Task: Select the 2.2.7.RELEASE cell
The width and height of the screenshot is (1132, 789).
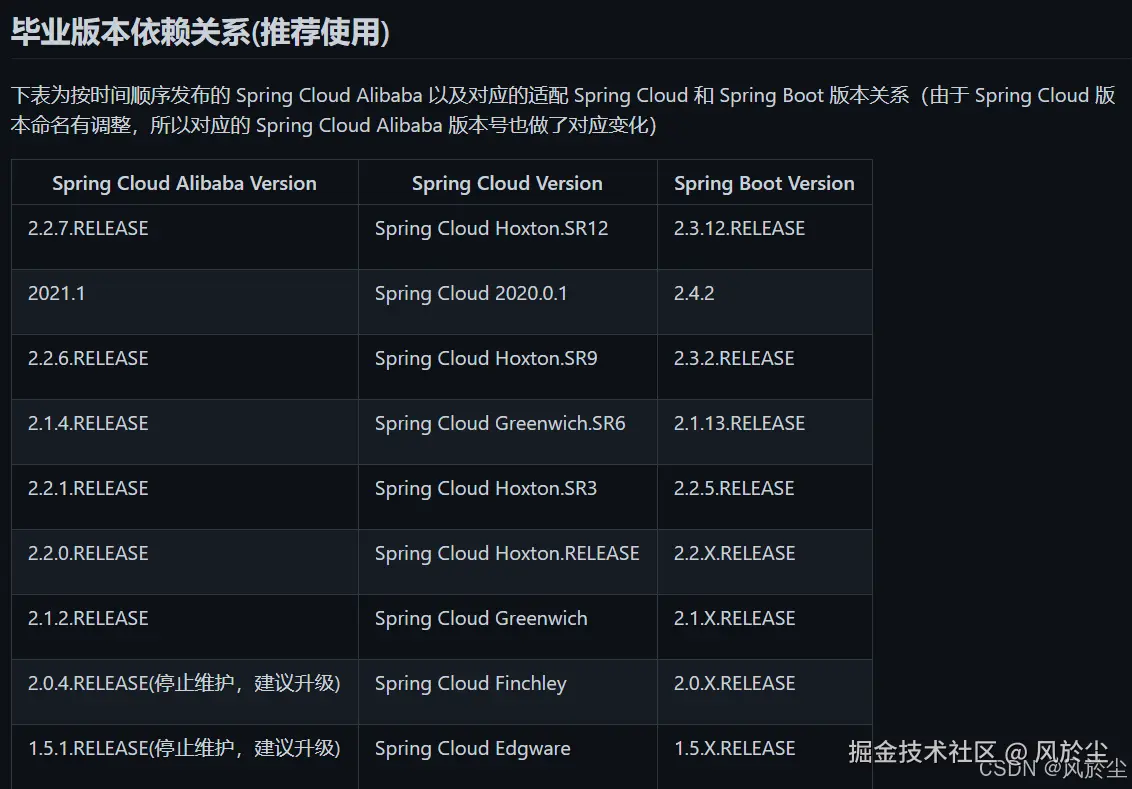Action: point(88,229)
